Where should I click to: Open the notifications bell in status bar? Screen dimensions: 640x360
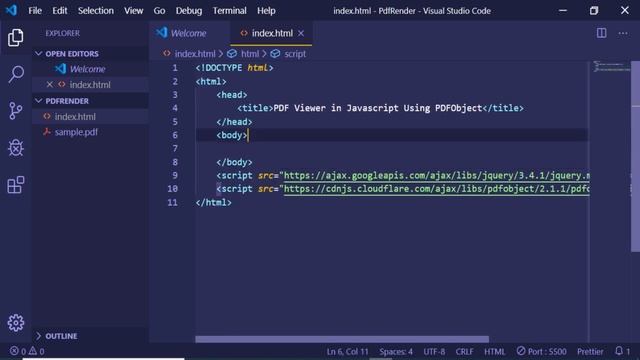tap(619, 351)
